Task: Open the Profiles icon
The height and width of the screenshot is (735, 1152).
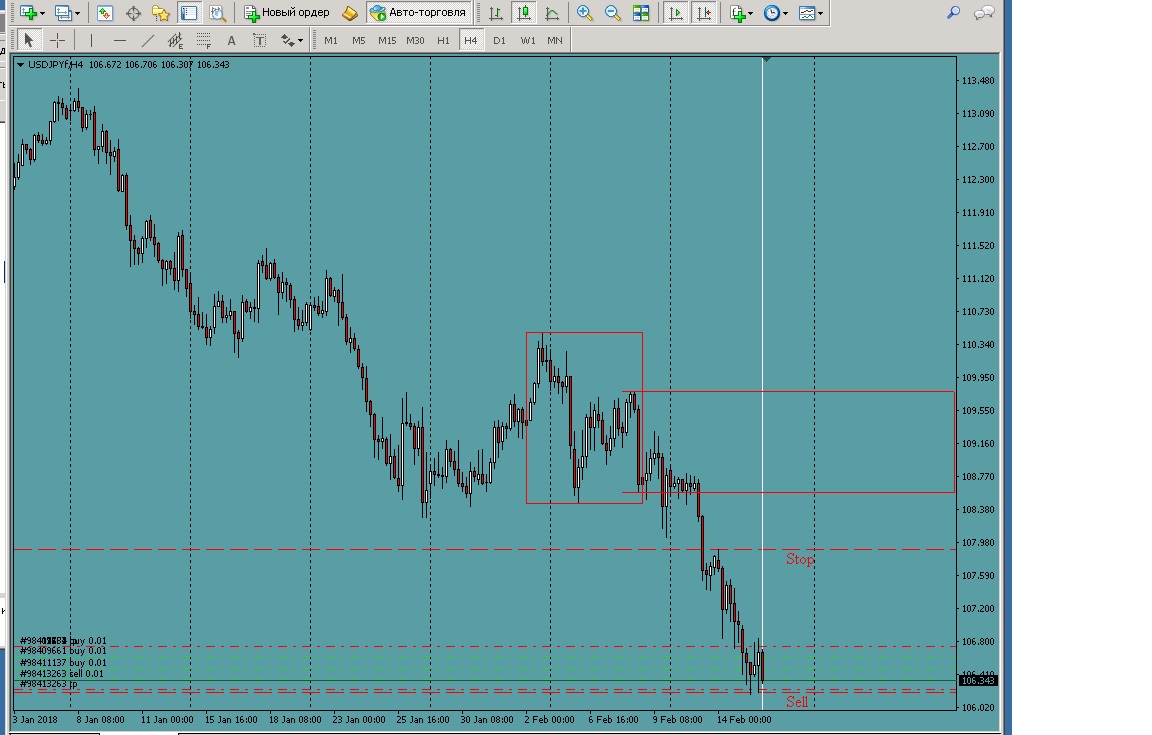Action: [x=63, y=12]
